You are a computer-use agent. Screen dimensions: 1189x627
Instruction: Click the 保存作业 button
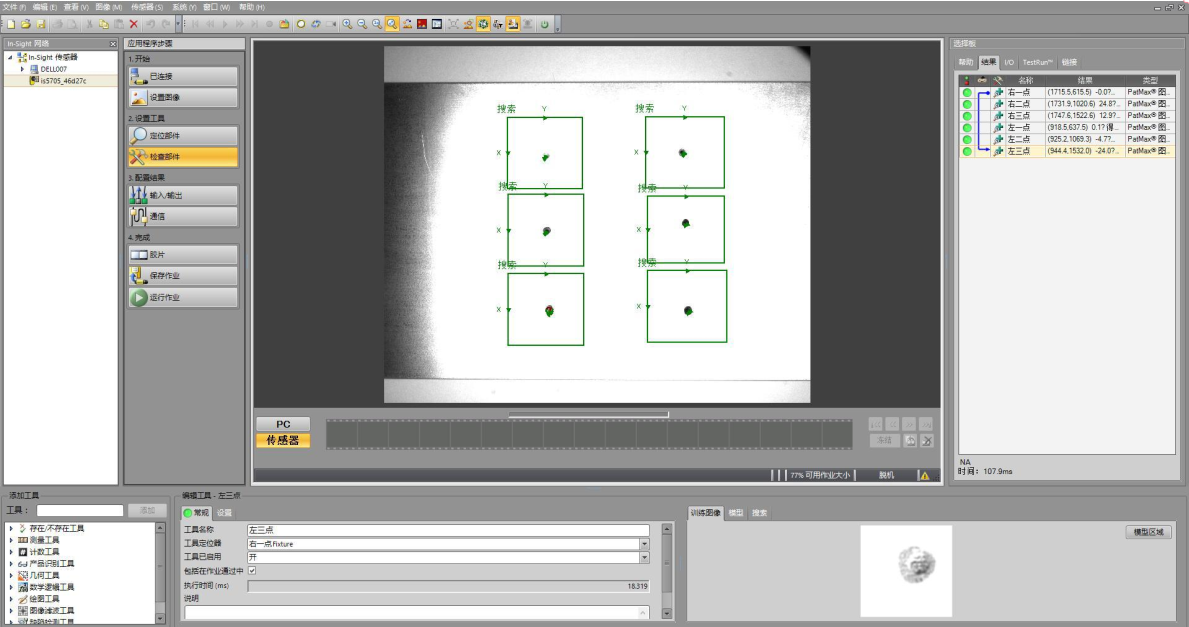click(183, 276)
